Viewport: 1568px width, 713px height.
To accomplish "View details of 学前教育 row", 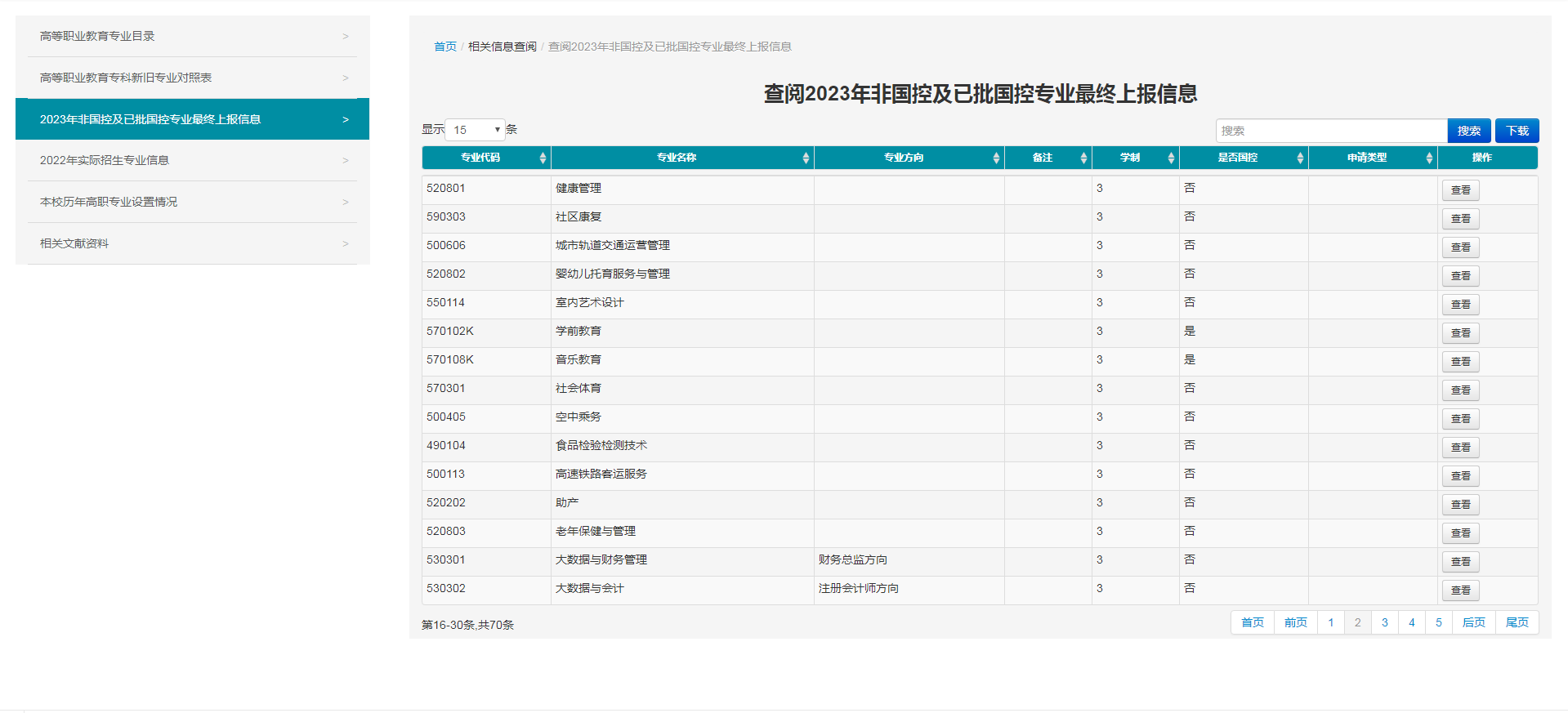I will click(1460, 333).
